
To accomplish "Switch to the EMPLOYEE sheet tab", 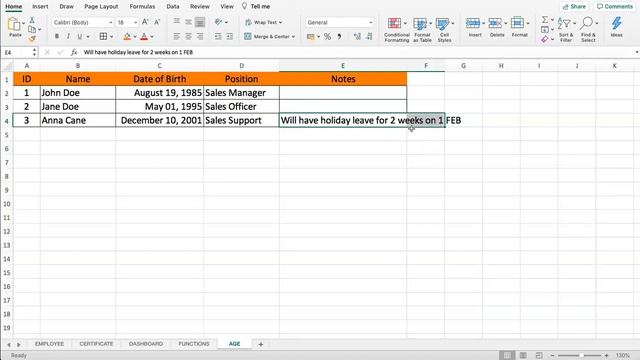I will [49, 344].
